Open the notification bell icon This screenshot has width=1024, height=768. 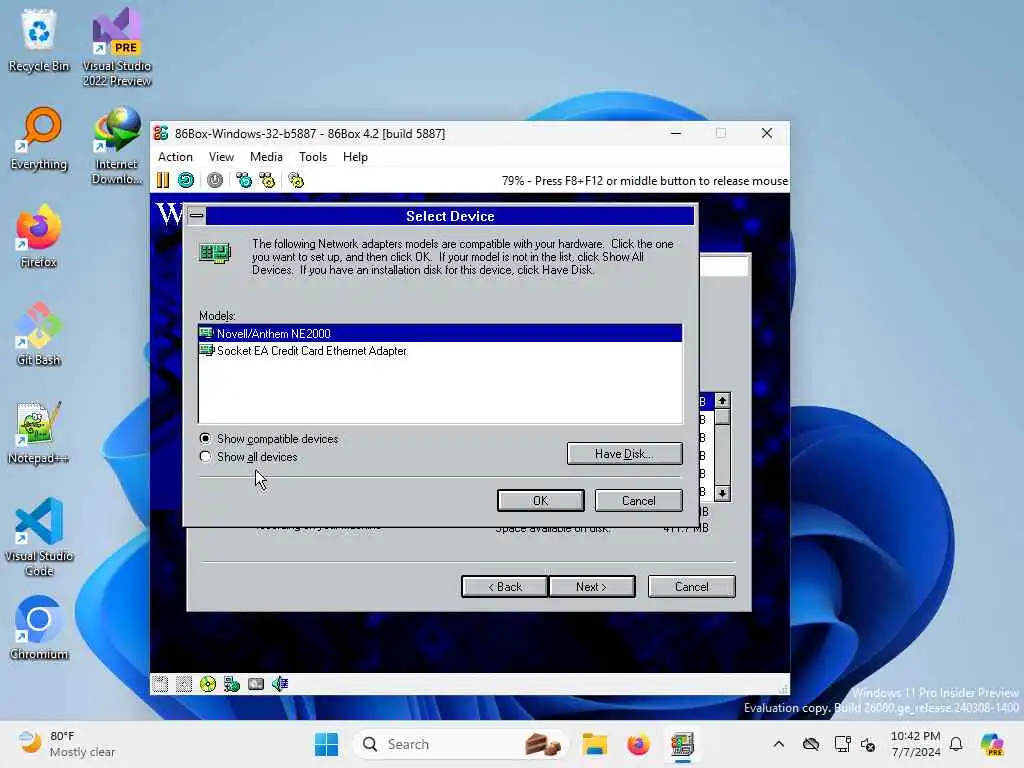956,744
